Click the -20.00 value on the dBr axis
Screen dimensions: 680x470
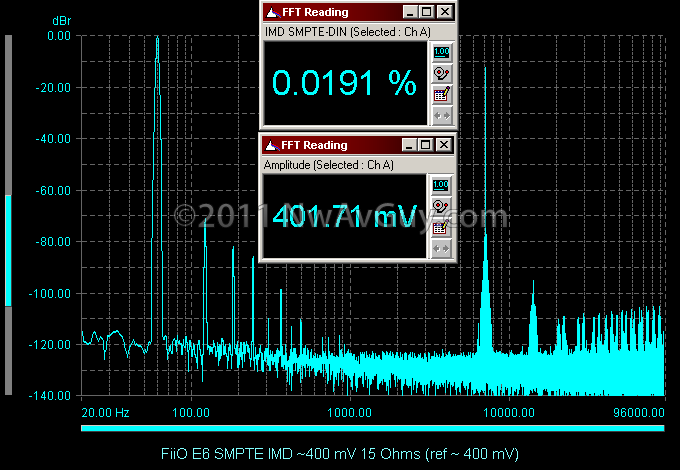(53, 88)
